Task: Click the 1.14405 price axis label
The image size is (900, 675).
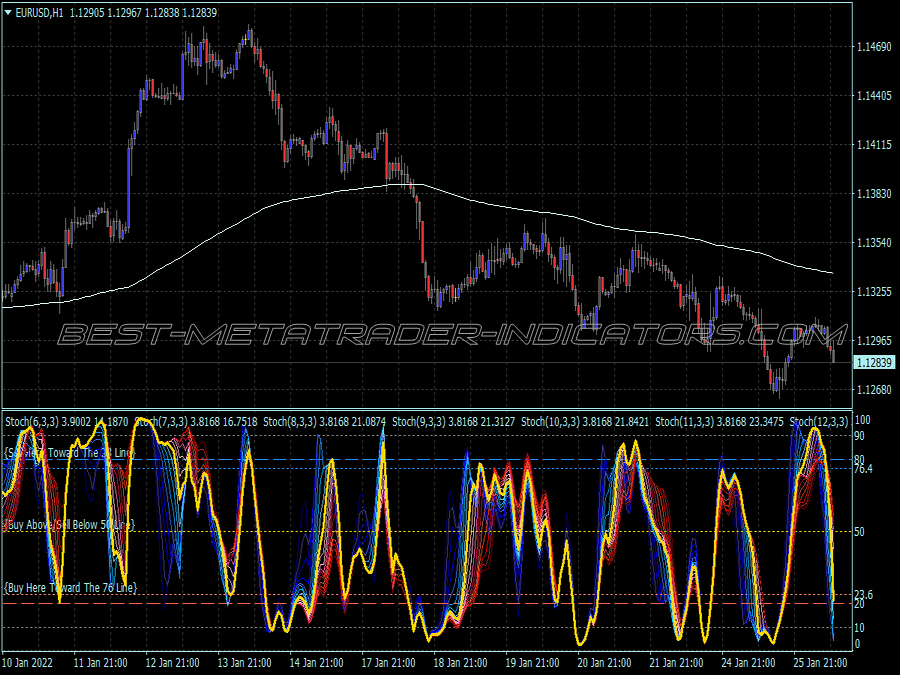Action: pos(874,95)
